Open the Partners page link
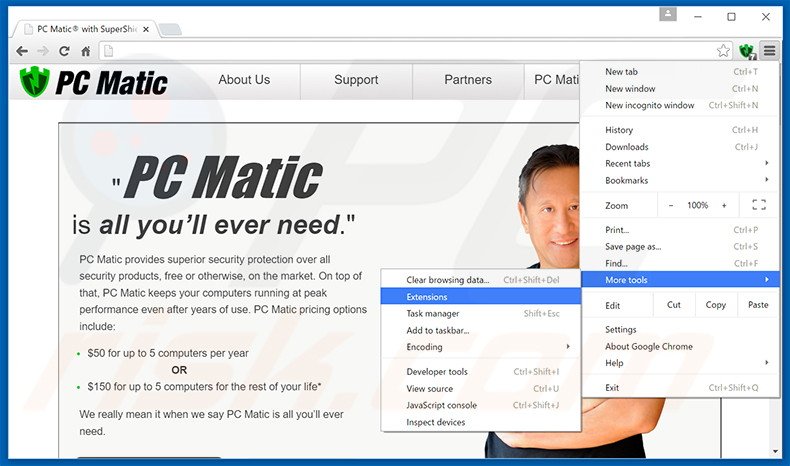Screen dimensions: 790x466 468,80
